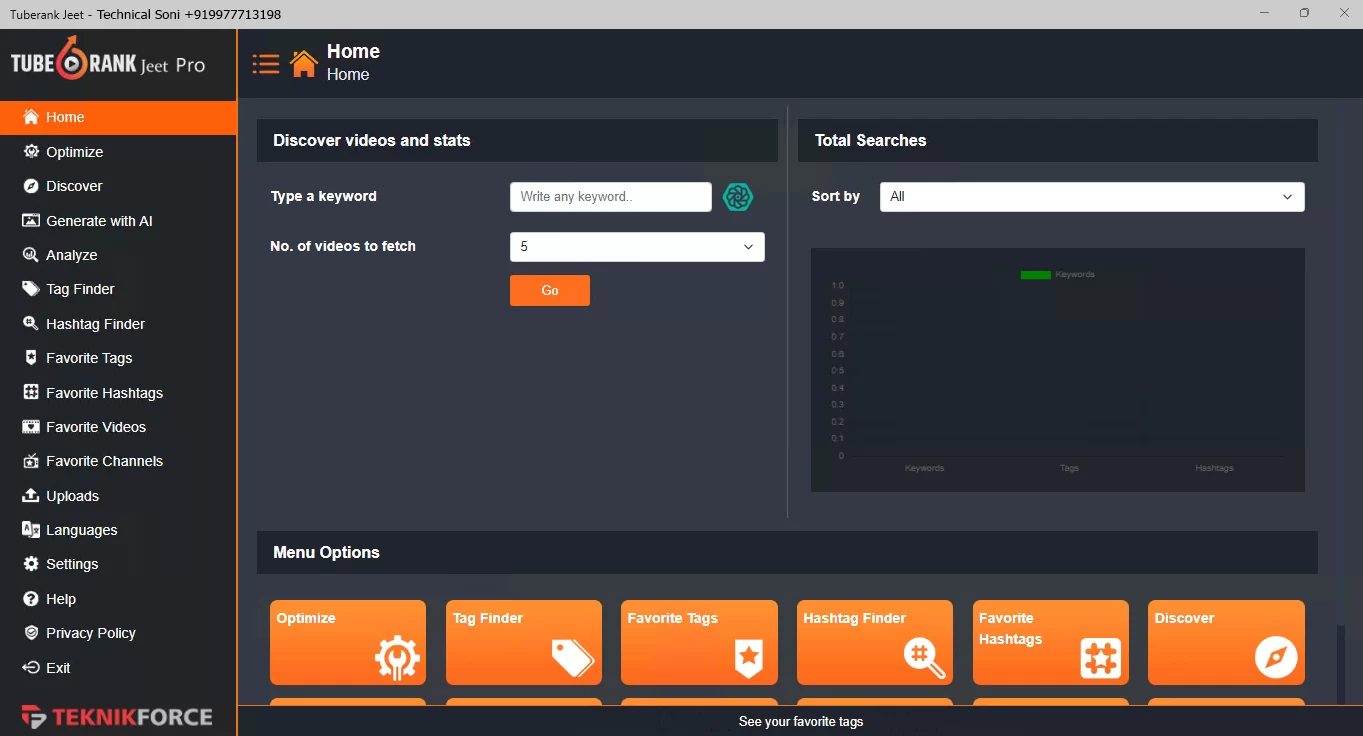Click the 'Menu Options' heading
This screenshot has height=736, width=1363.
326,552
